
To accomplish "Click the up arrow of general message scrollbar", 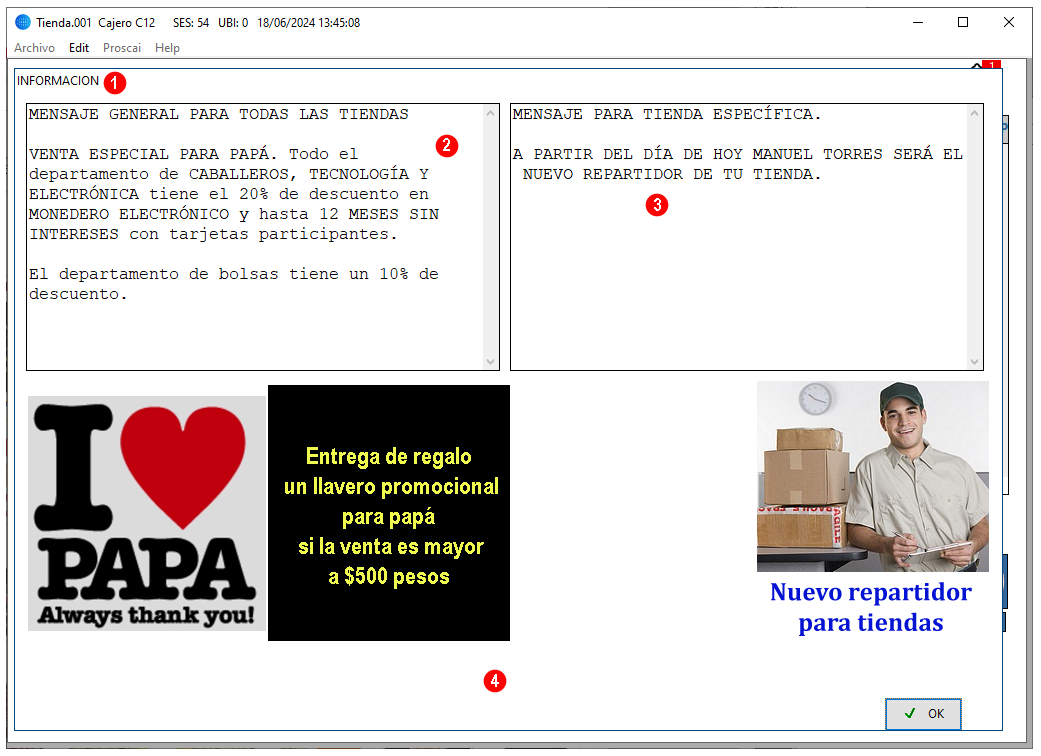I will 491,113.
